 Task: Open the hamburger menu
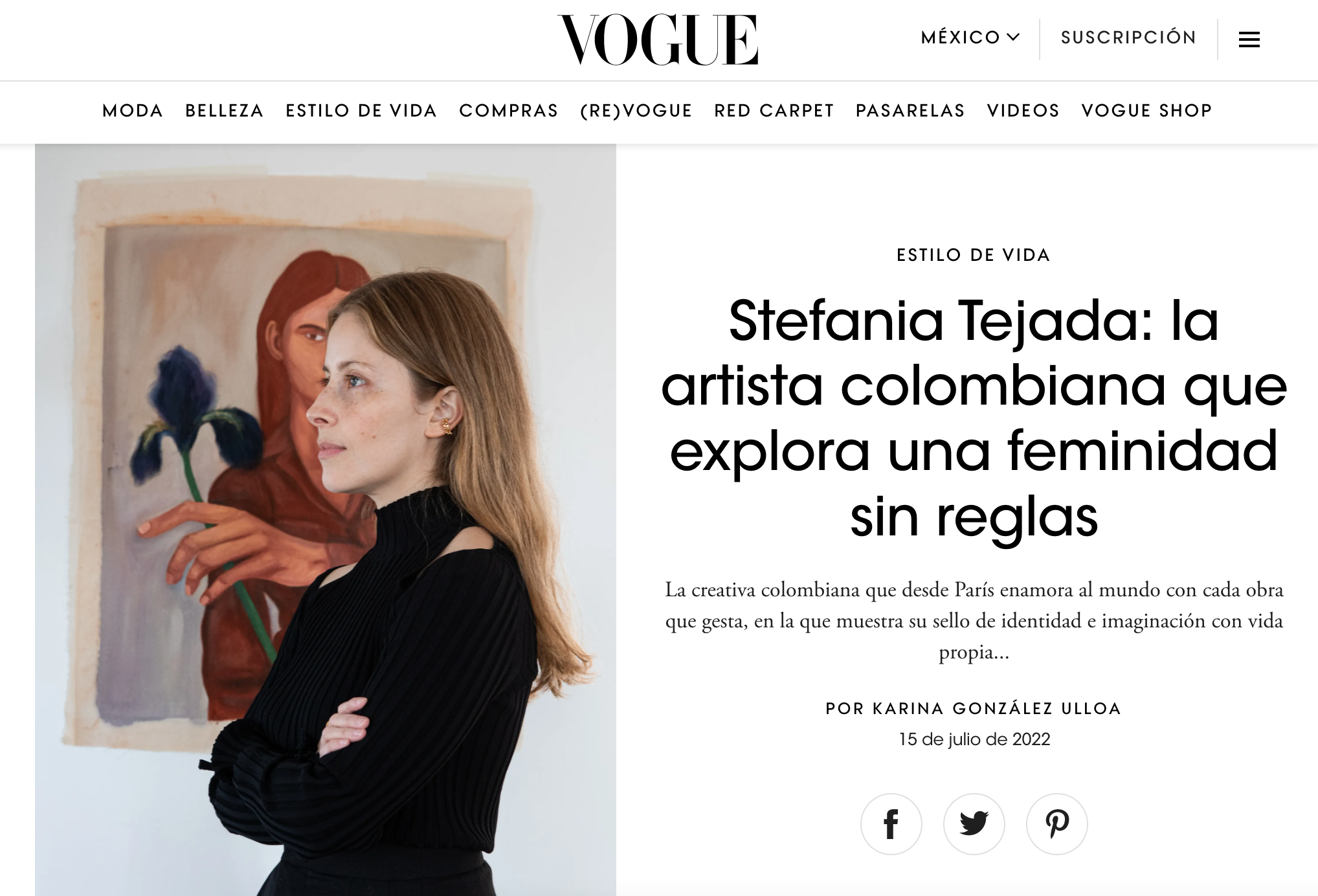[x=1249, y=39]
